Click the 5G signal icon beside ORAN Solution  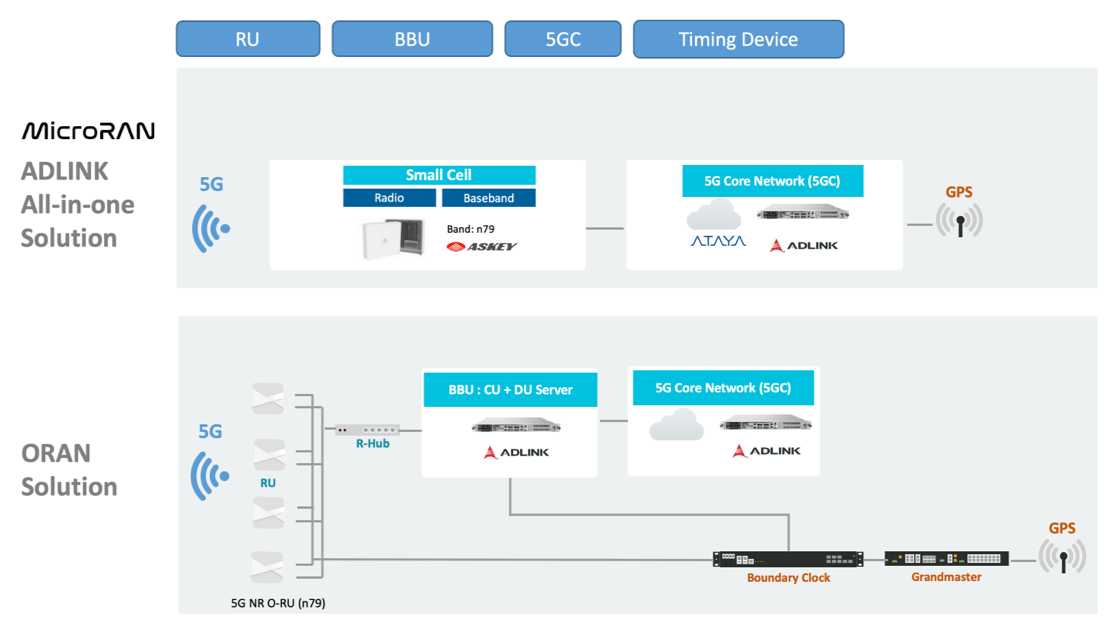click(x=210, y=476)
